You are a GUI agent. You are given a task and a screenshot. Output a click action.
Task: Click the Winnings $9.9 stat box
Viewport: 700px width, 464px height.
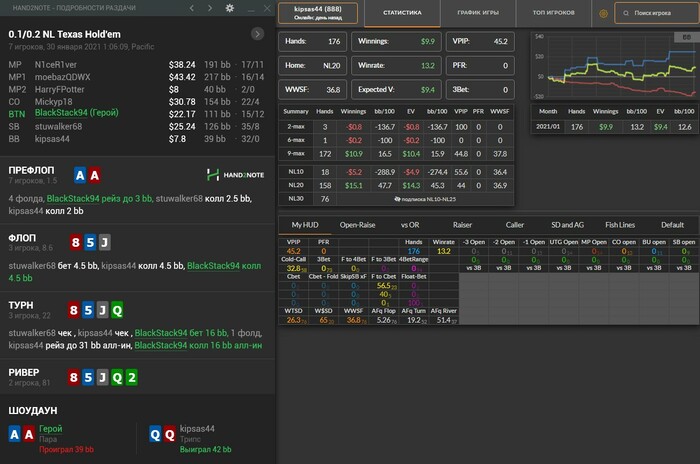(x=396, y=42)
